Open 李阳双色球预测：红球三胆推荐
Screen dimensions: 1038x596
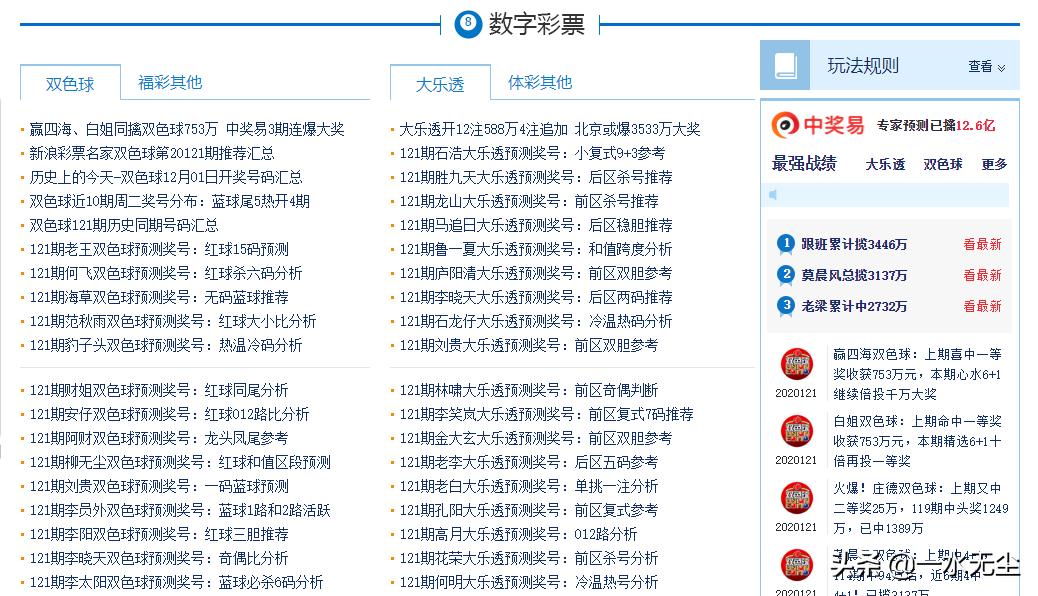[159, 534]
